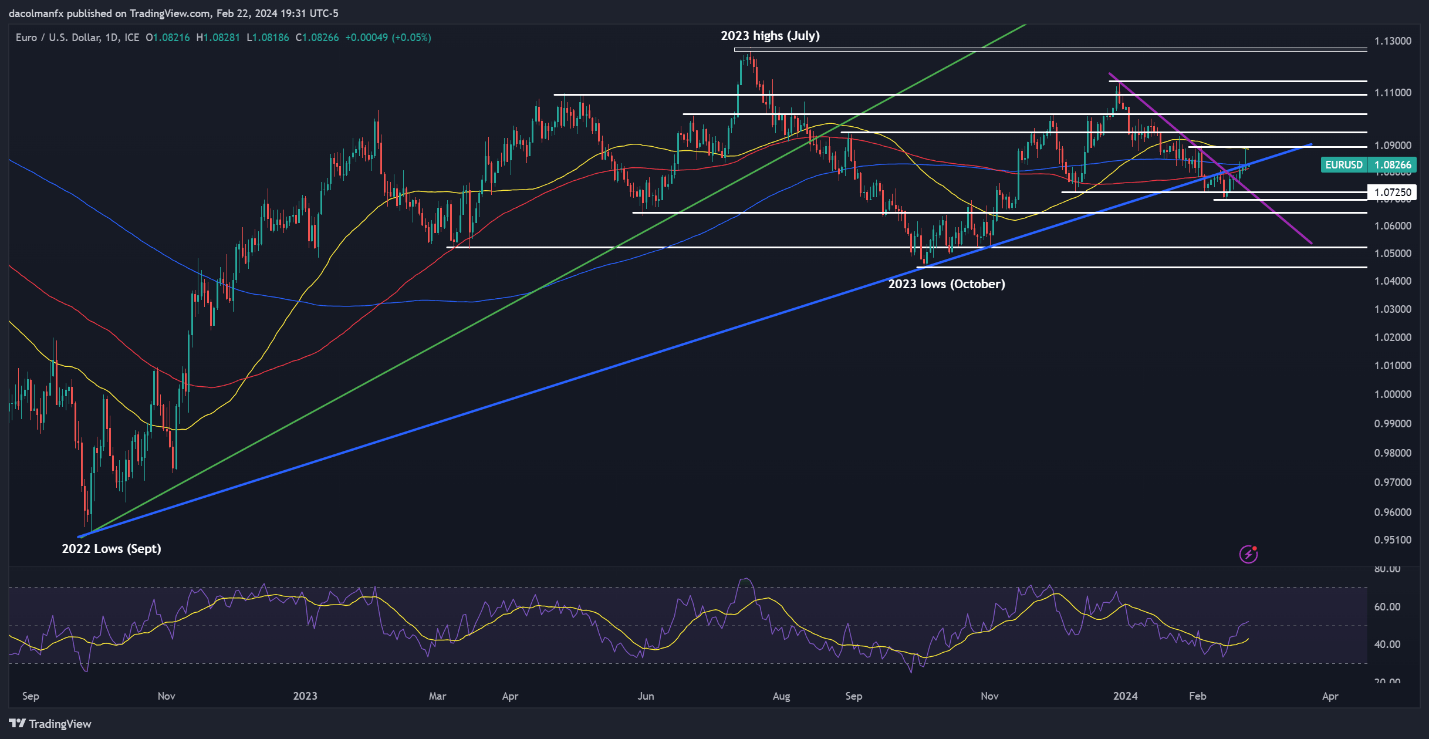
Task: Select the "2023 lows (October)" text label
Action: (x=946, y=284)
